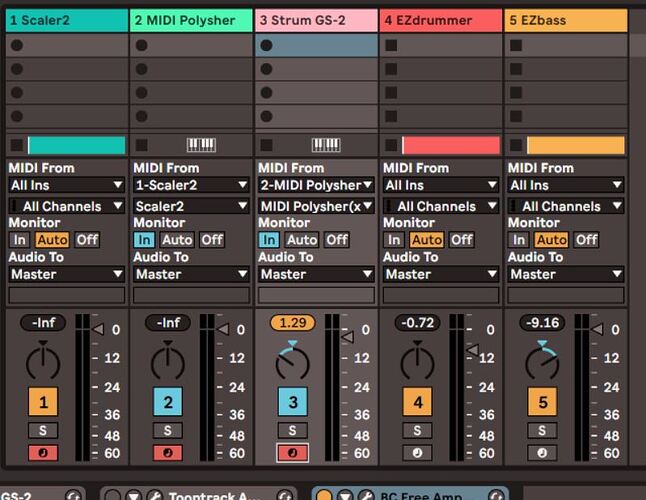Unfold the BC Free Amp device triangle
Screen dimensions: 646x500
[x=345, y=495]
